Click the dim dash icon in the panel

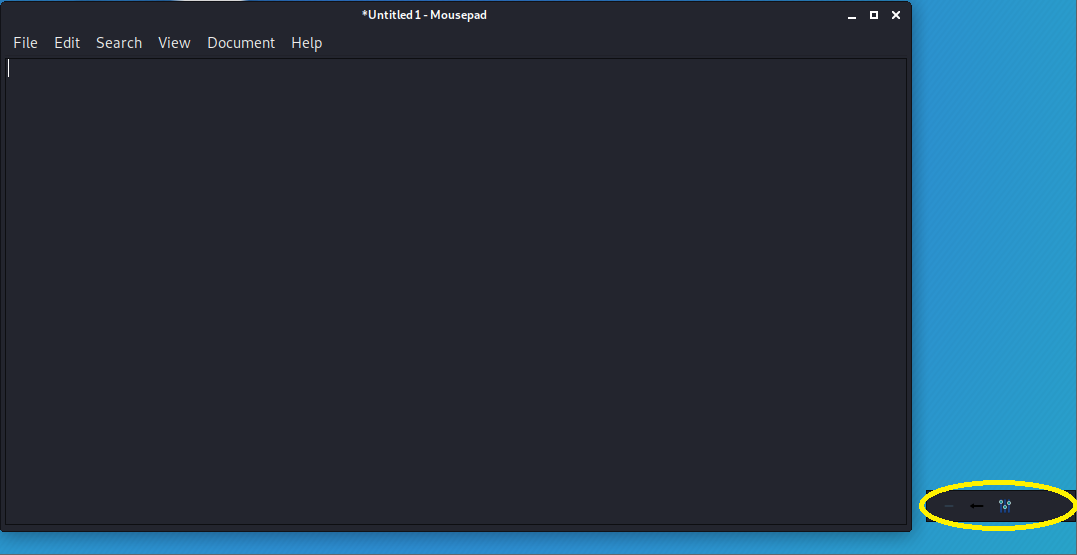(x=949, y=506)
